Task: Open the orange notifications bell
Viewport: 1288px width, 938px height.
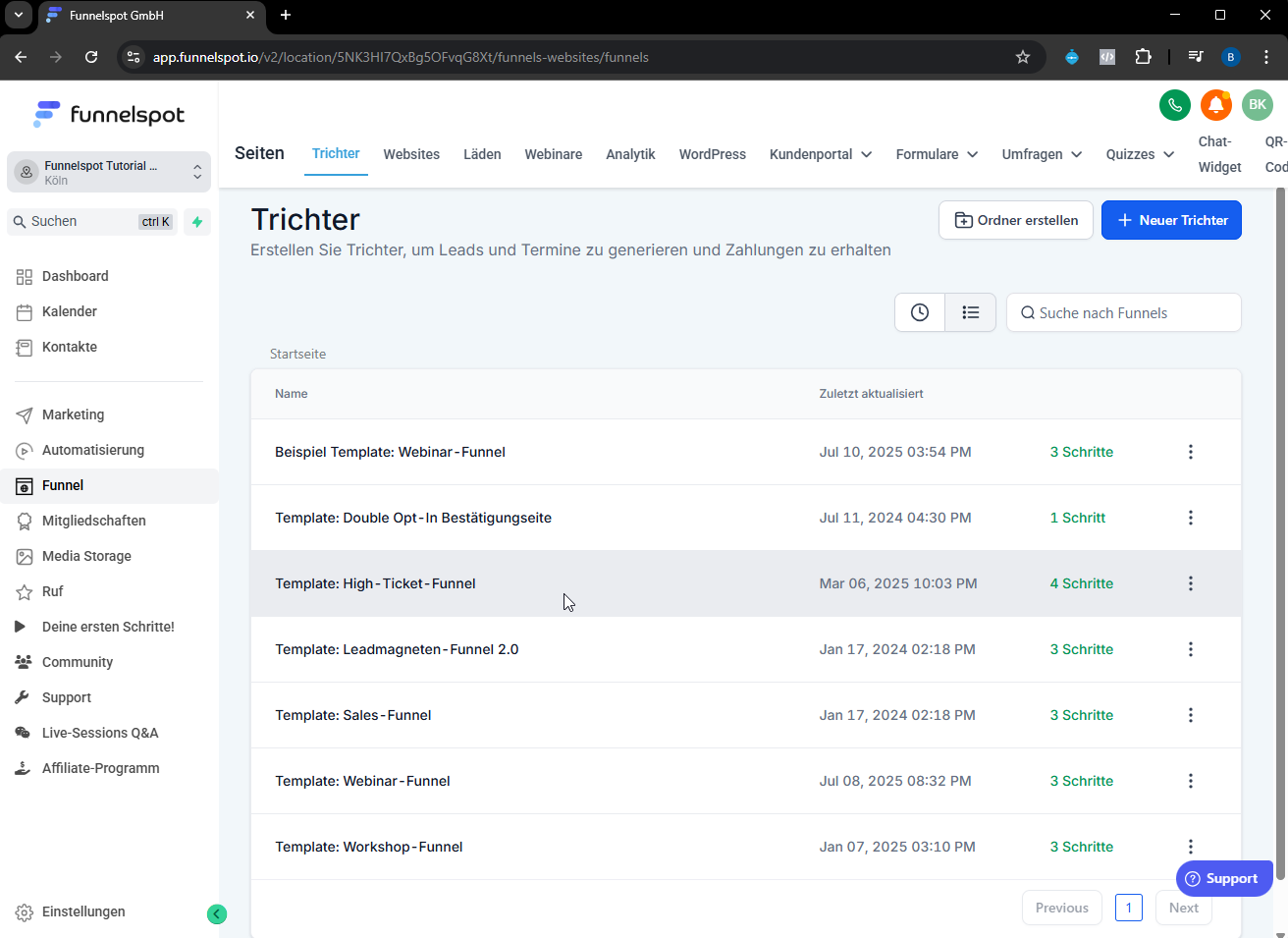Action: tap(1216, 105)
